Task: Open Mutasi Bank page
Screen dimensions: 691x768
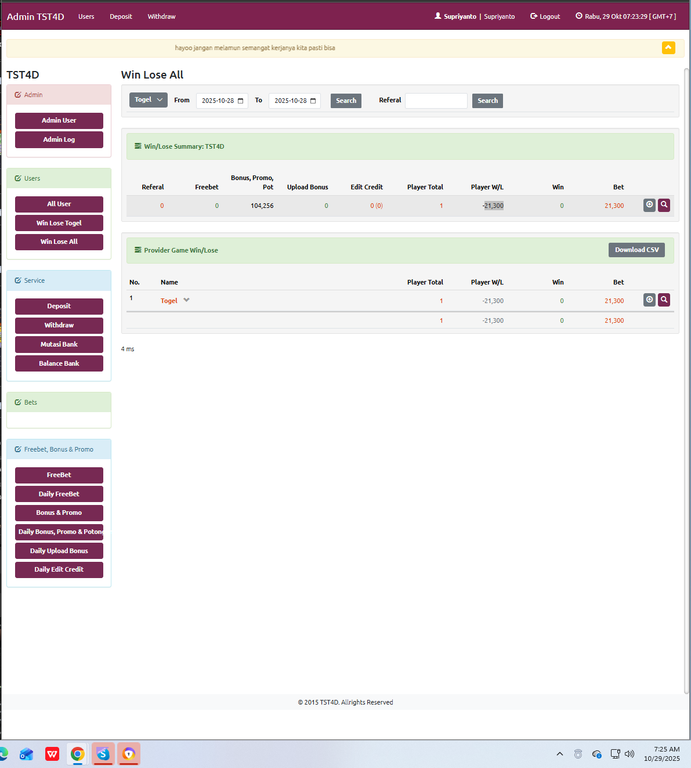Action: point(59,344)
